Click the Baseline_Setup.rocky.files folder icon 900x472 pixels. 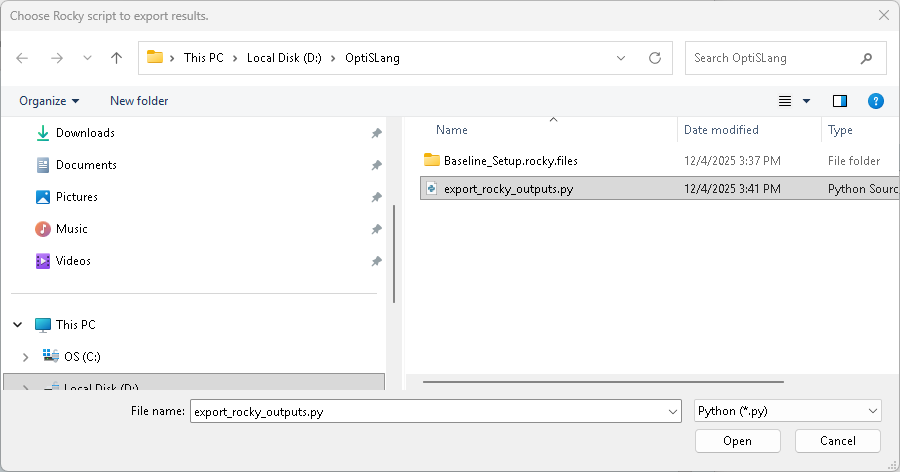pyautogui.click(x=432, y=160)
